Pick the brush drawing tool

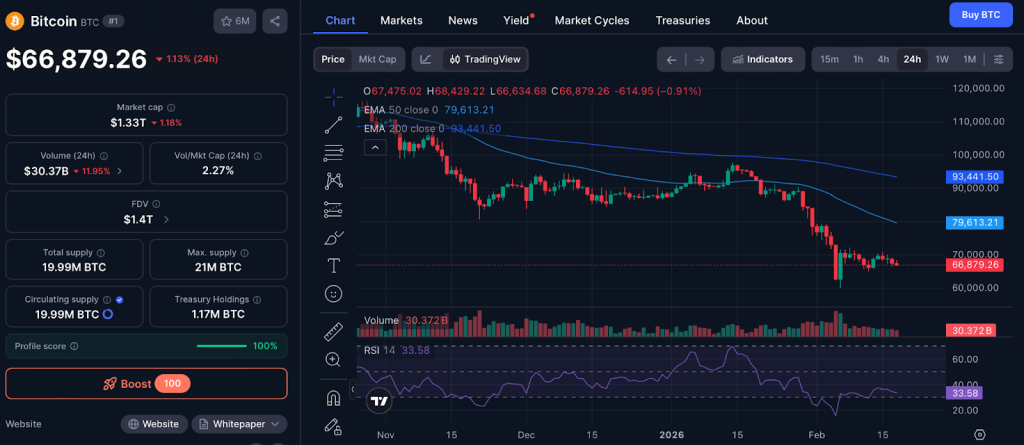point(334,238)
